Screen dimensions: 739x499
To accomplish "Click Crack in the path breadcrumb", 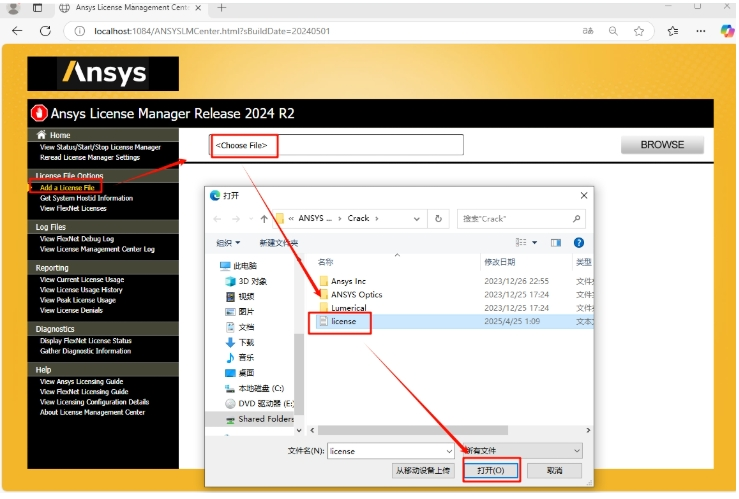I will (x=358, y=218).
